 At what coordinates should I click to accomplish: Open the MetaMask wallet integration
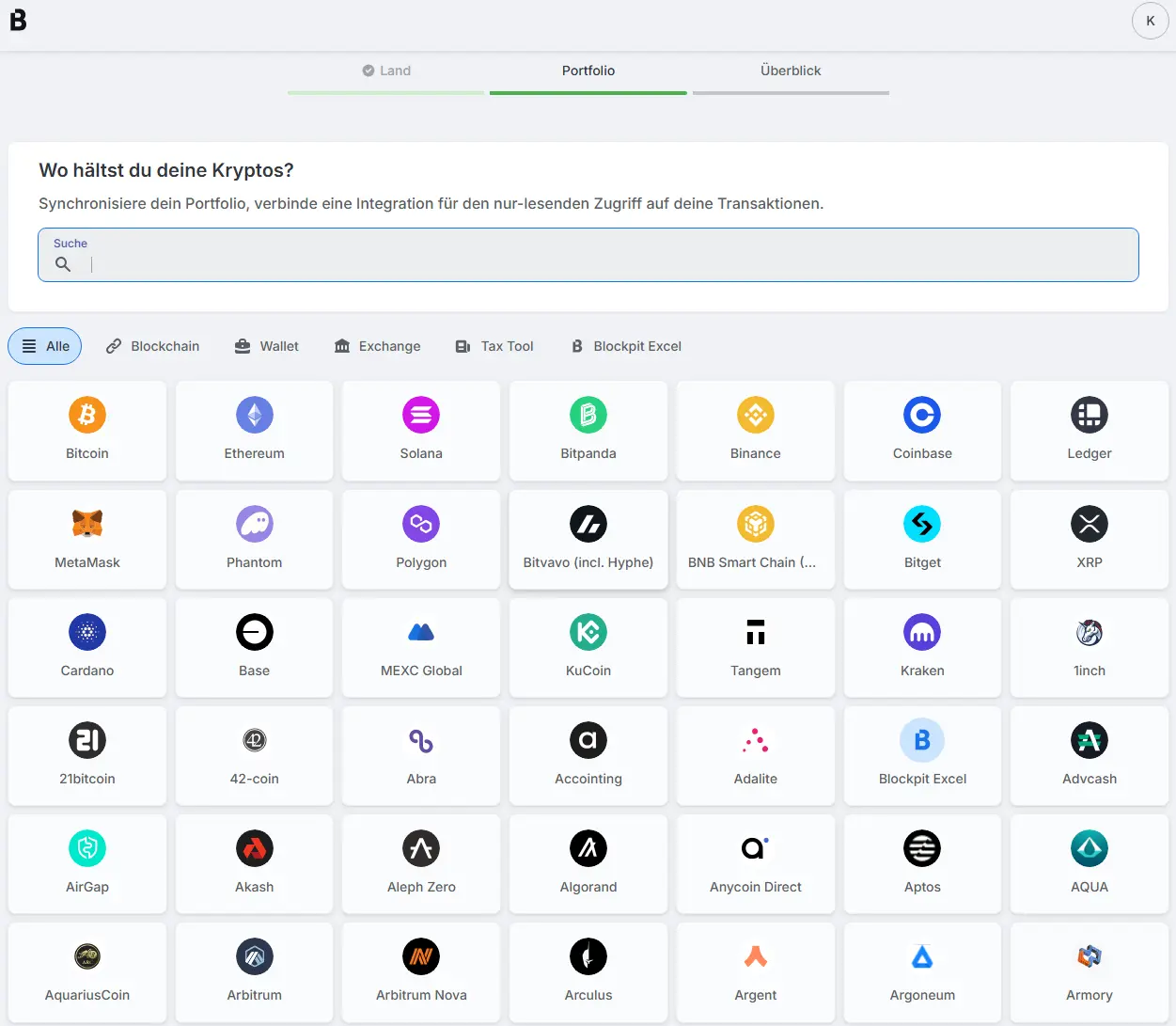(x=87, y=540)
